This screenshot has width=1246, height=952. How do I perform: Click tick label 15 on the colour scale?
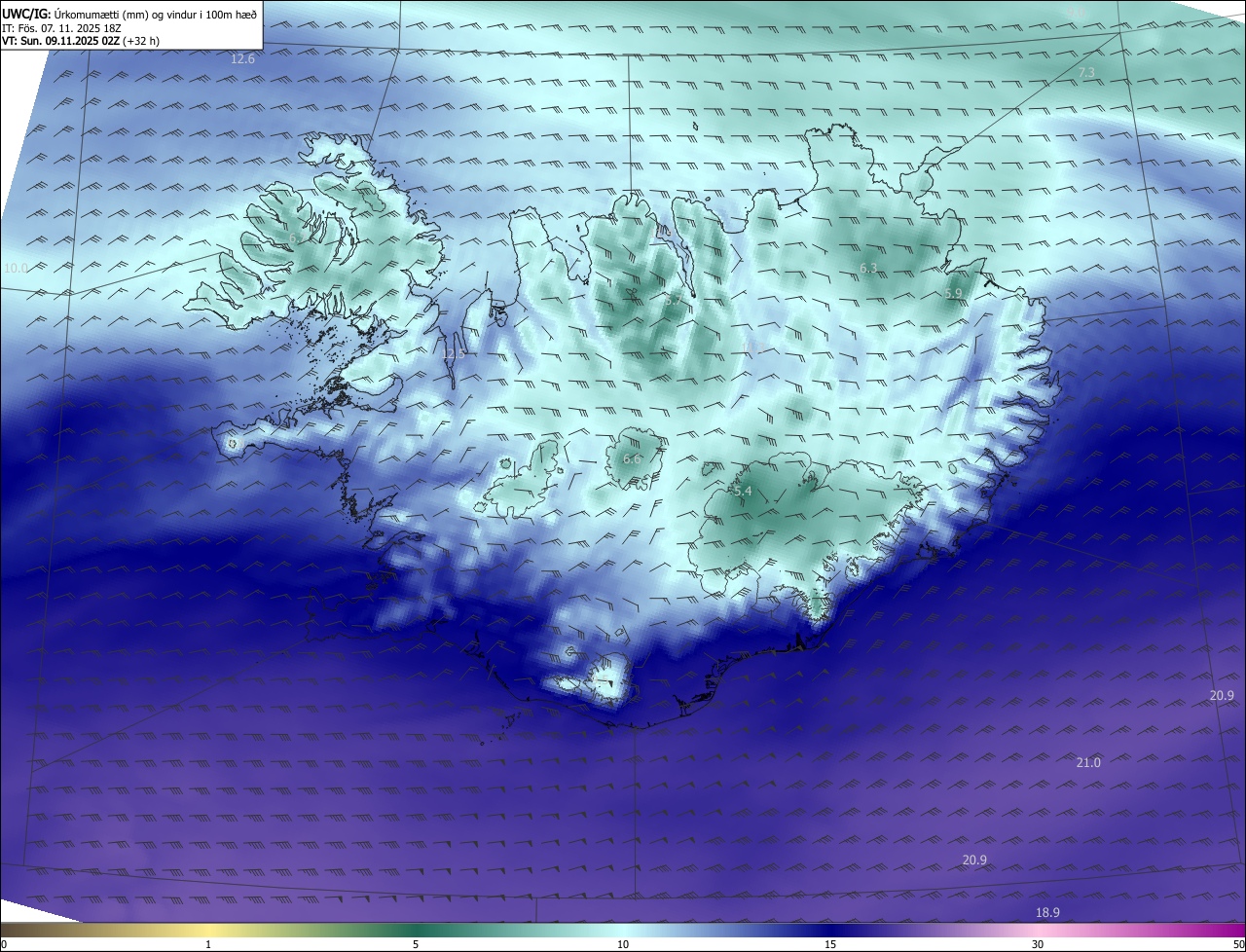[x=830, y=944]
